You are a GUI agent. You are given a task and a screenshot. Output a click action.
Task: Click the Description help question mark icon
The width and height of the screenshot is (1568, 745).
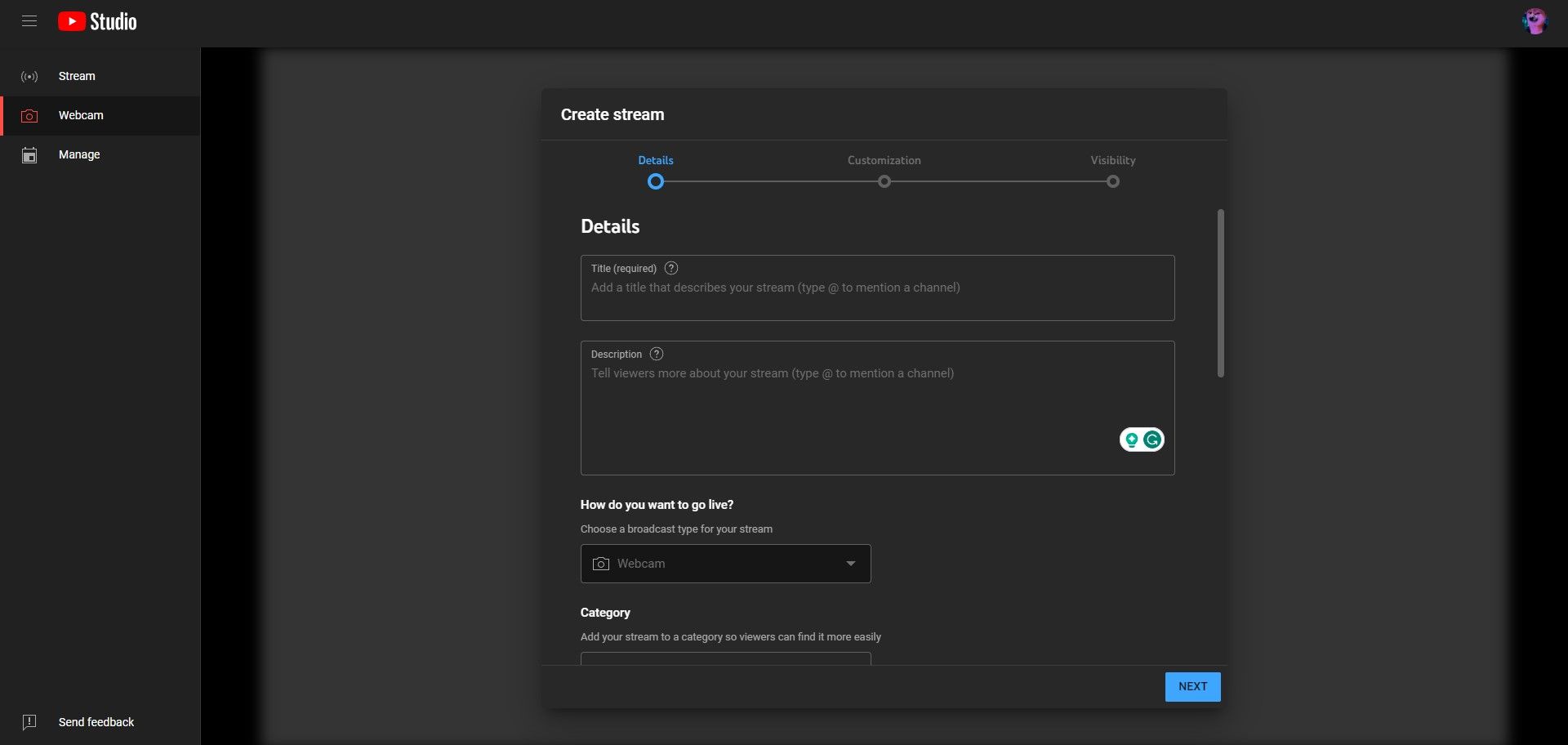[656, 354]
